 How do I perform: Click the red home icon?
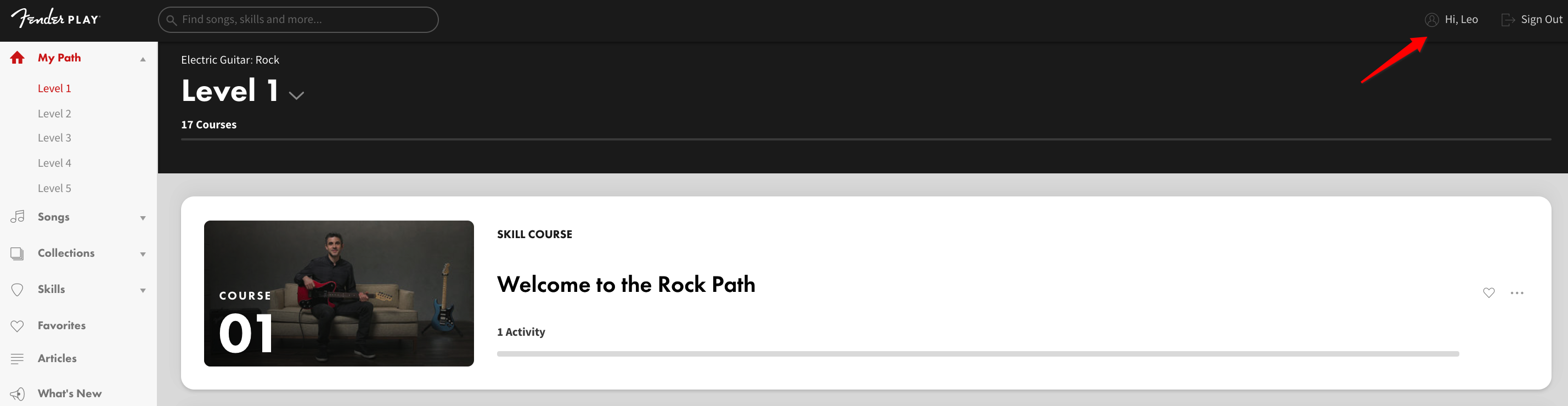click(x=17, y=58)
